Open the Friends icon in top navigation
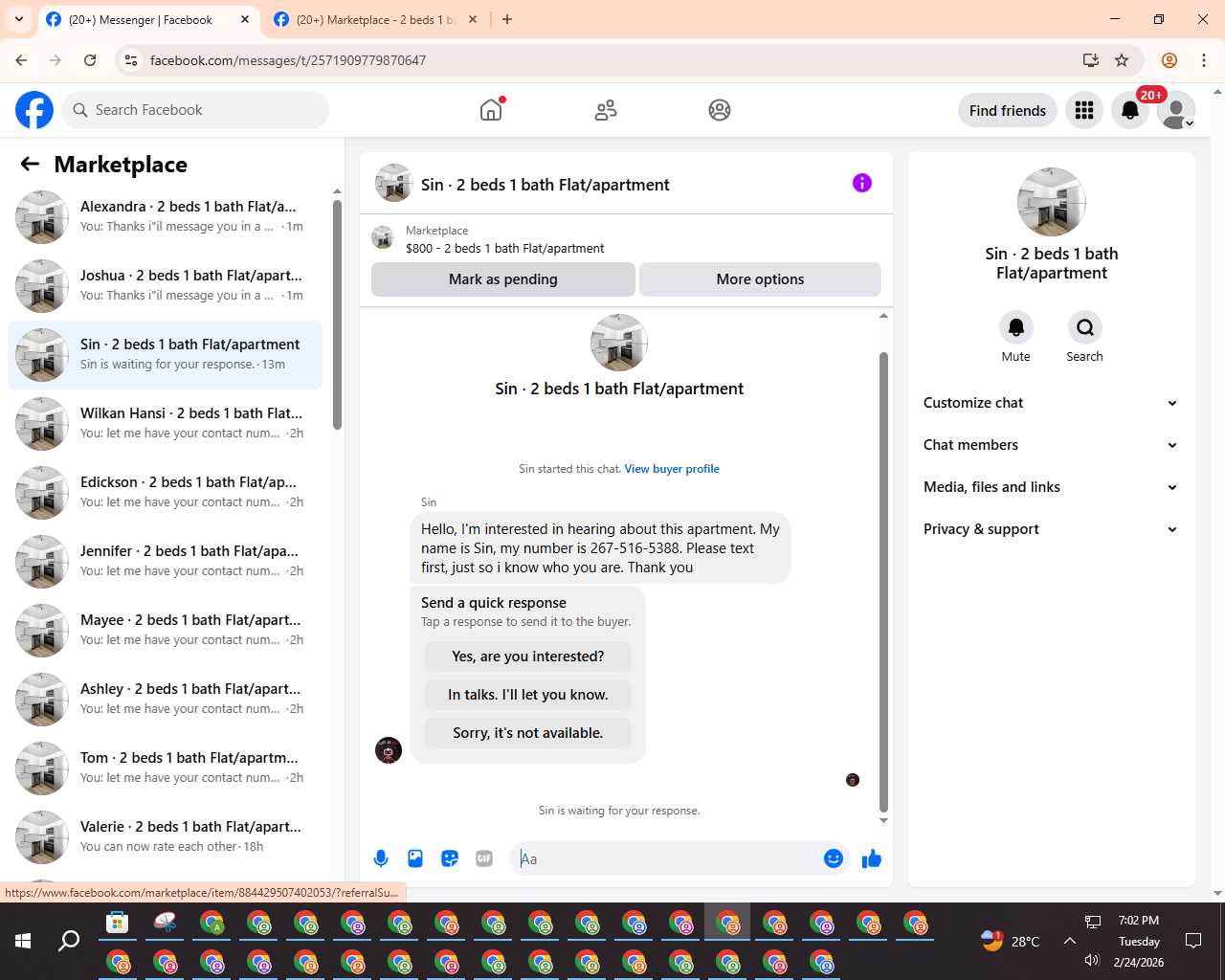1225x980 pixels. [606, 110]
